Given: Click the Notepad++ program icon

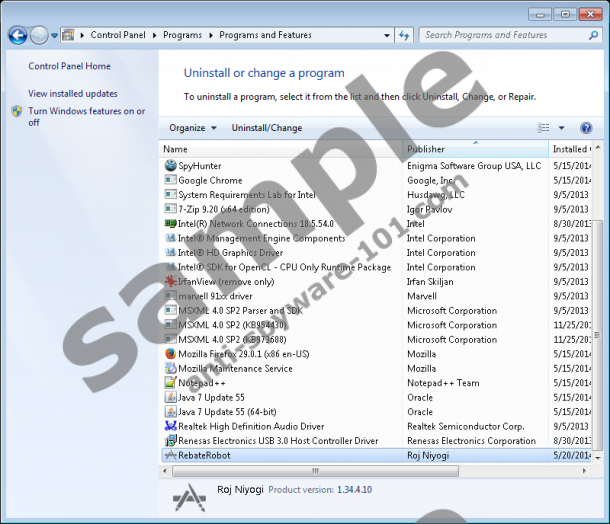Looking at the screenshot, I should [x=170, y=383].
